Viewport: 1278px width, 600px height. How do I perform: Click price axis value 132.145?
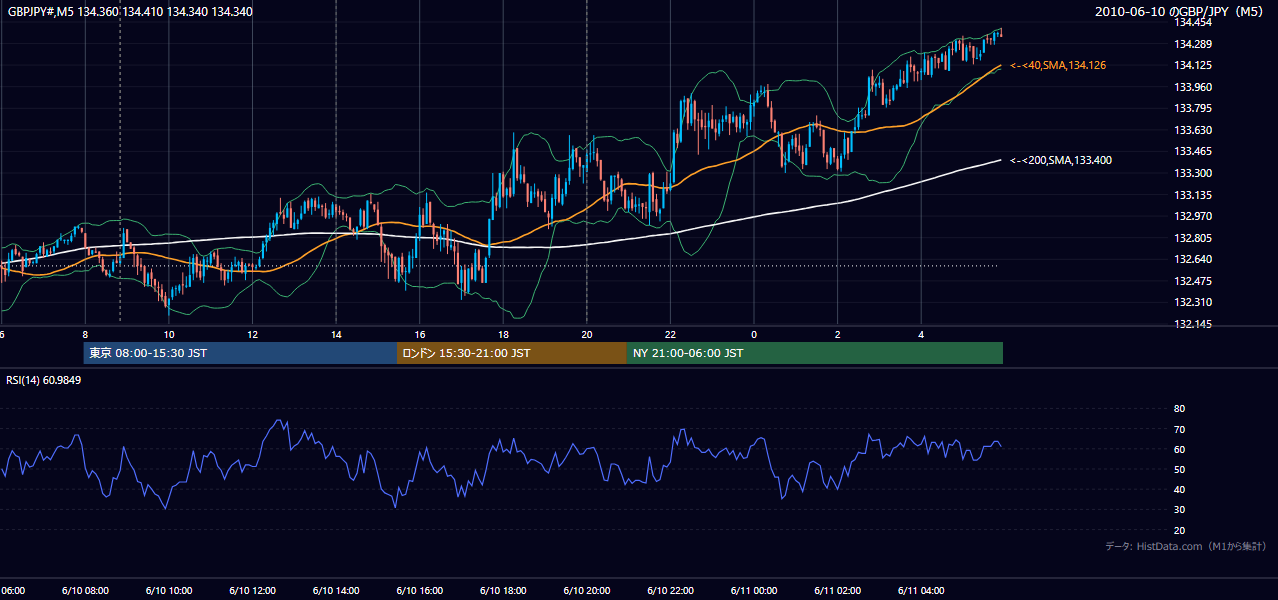pos(1193,324)
